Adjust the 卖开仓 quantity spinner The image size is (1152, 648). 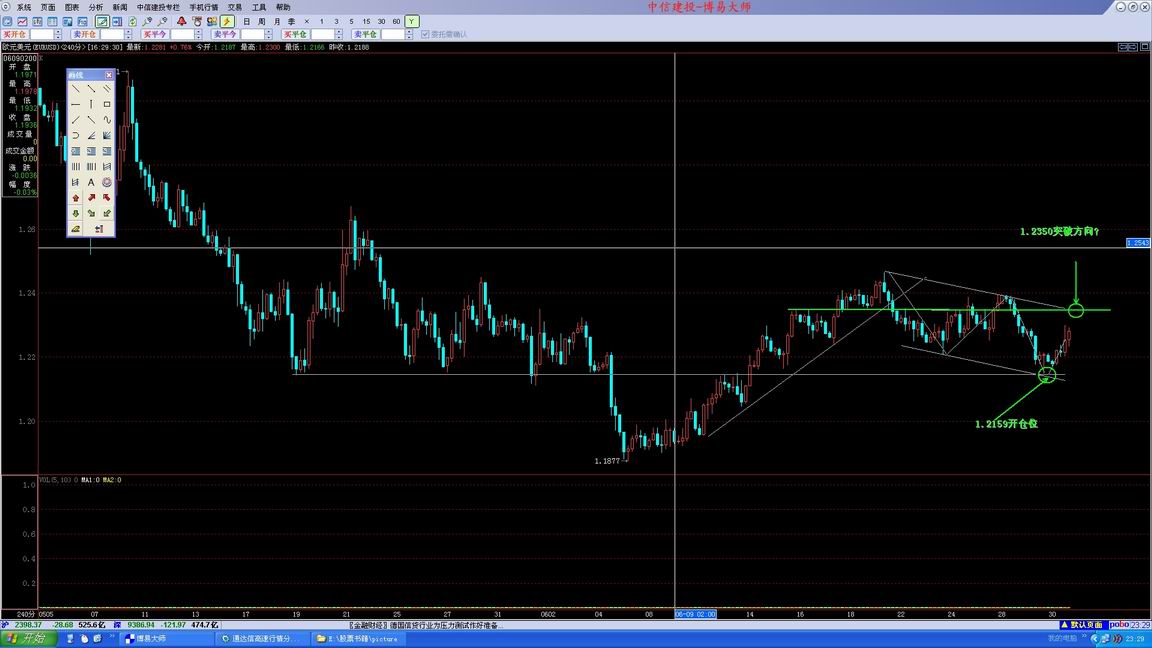pyautogui.click(x=129, y=35)
